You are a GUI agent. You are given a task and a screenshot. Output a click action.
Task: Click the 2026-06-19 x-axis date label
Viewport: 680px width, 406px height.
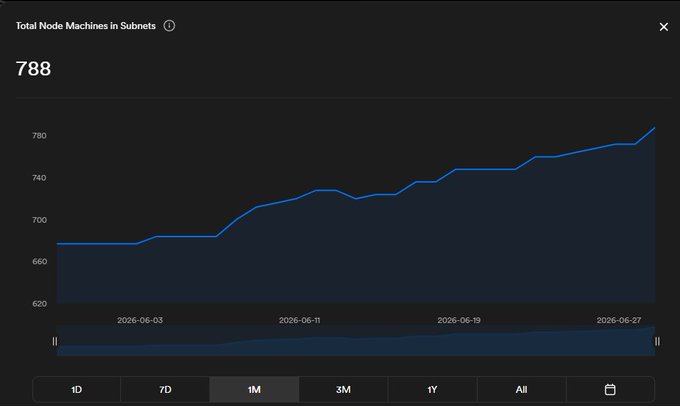pyautogui.click(x=459, y=320)
